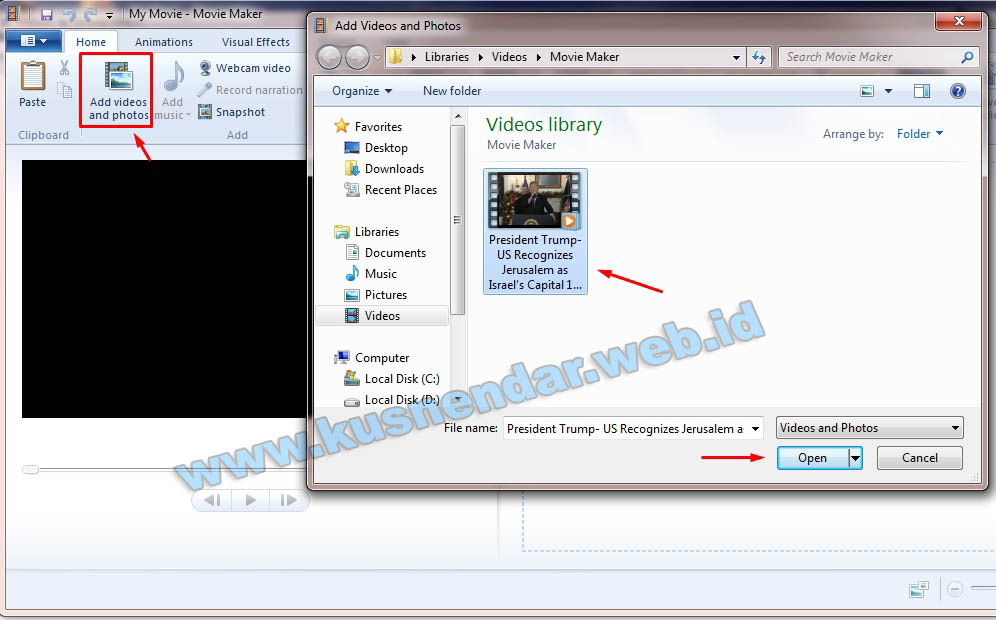Switch to the Home ribbon tab

tap(91, 42)
